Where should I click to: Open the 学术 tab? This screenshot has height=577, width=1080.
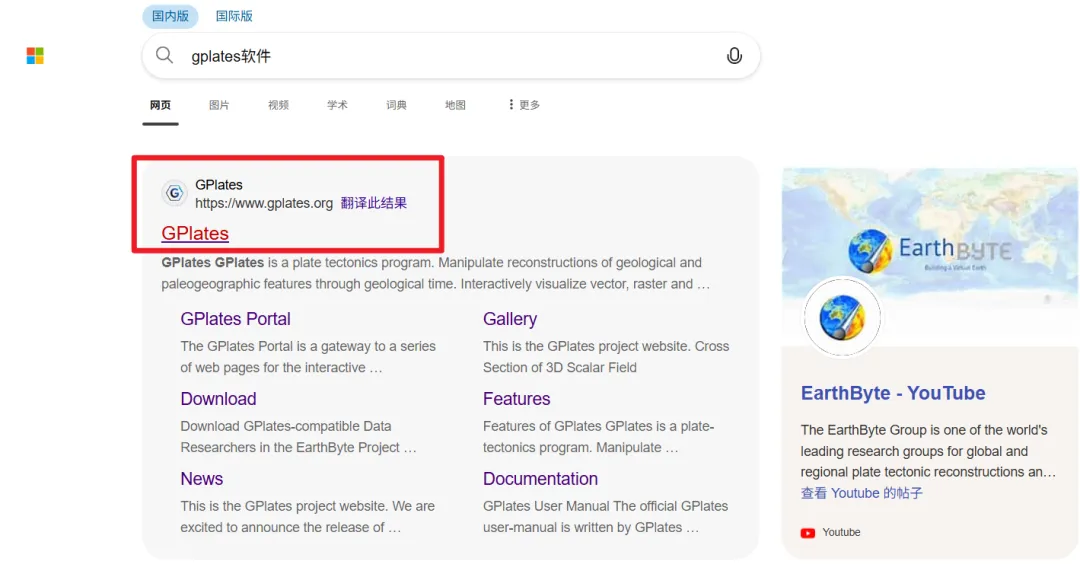337,105
